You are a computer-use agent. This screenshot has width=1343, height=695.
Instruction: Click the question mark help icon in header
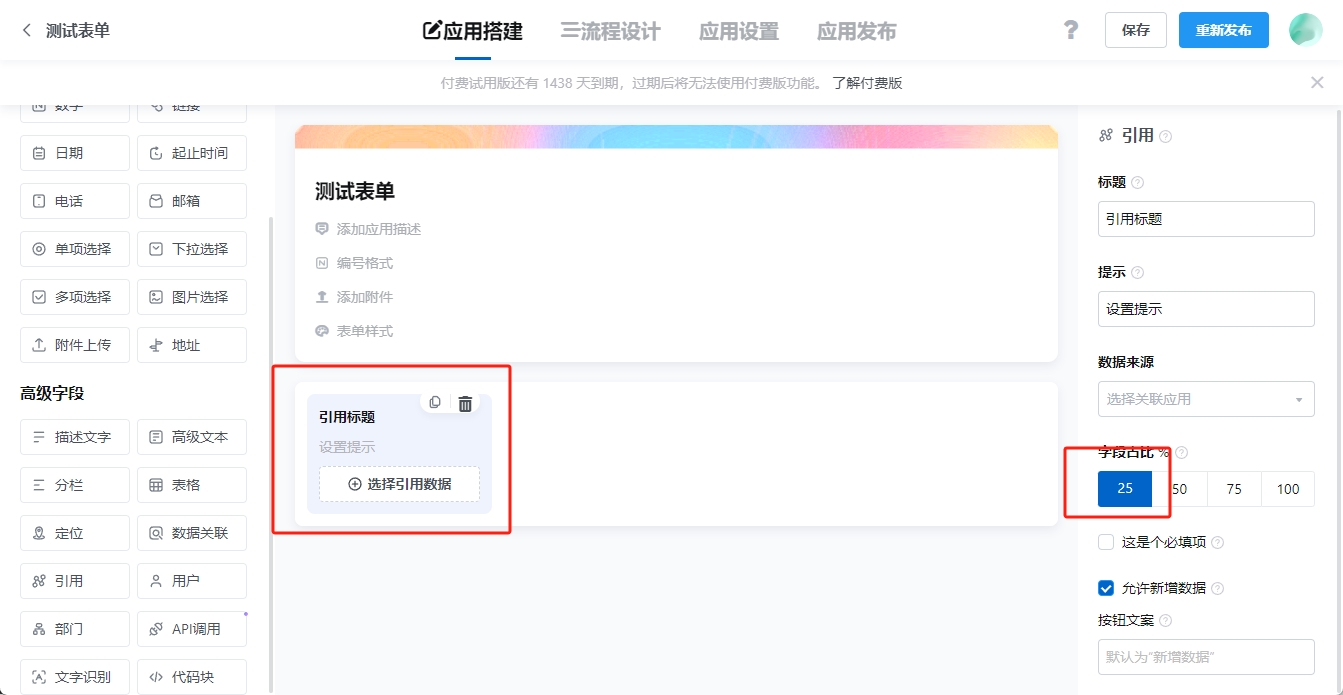(x=1071, y=30)
